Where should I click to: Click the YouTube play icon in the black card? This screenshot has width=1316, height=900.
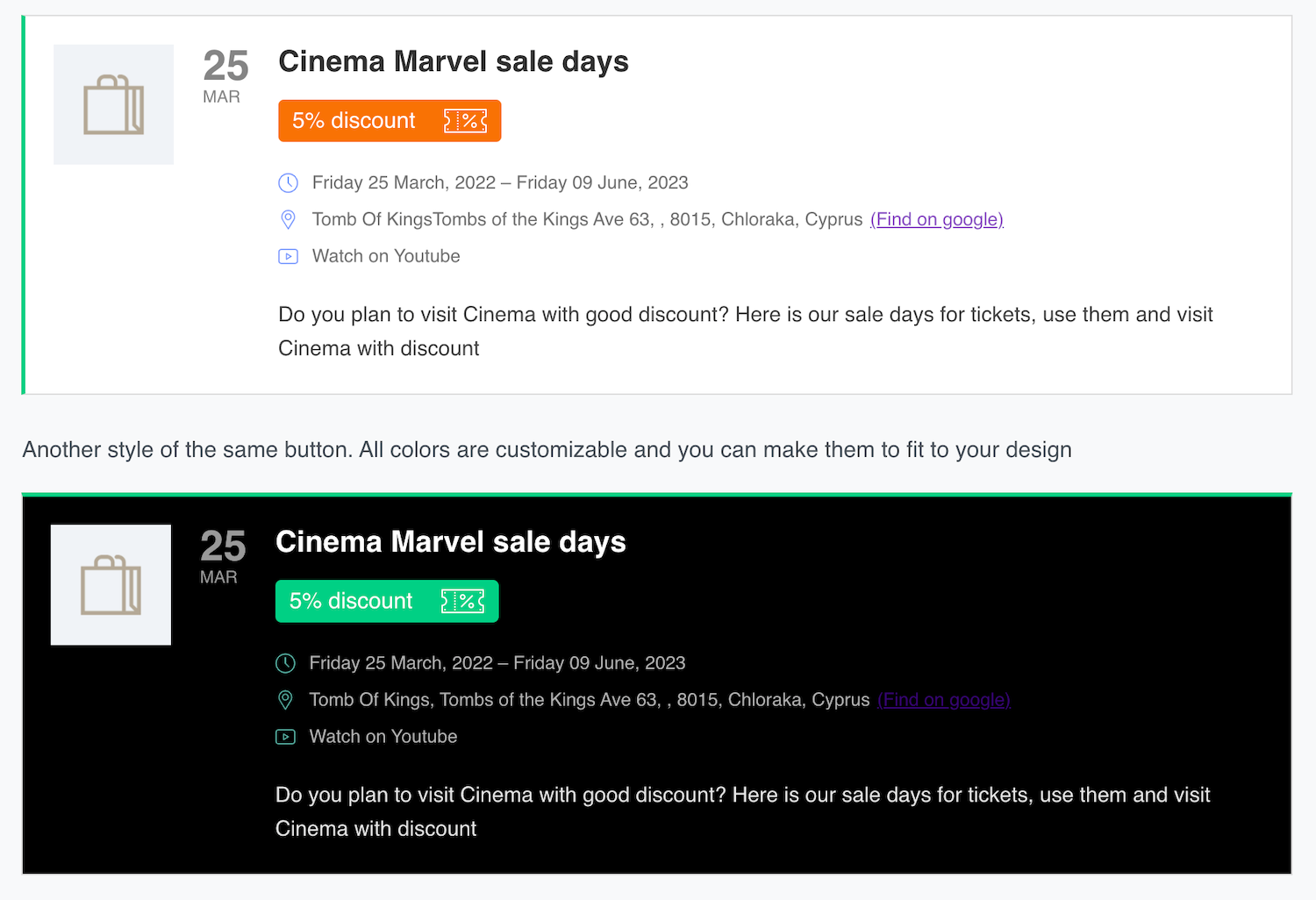(x=285, y=737)
